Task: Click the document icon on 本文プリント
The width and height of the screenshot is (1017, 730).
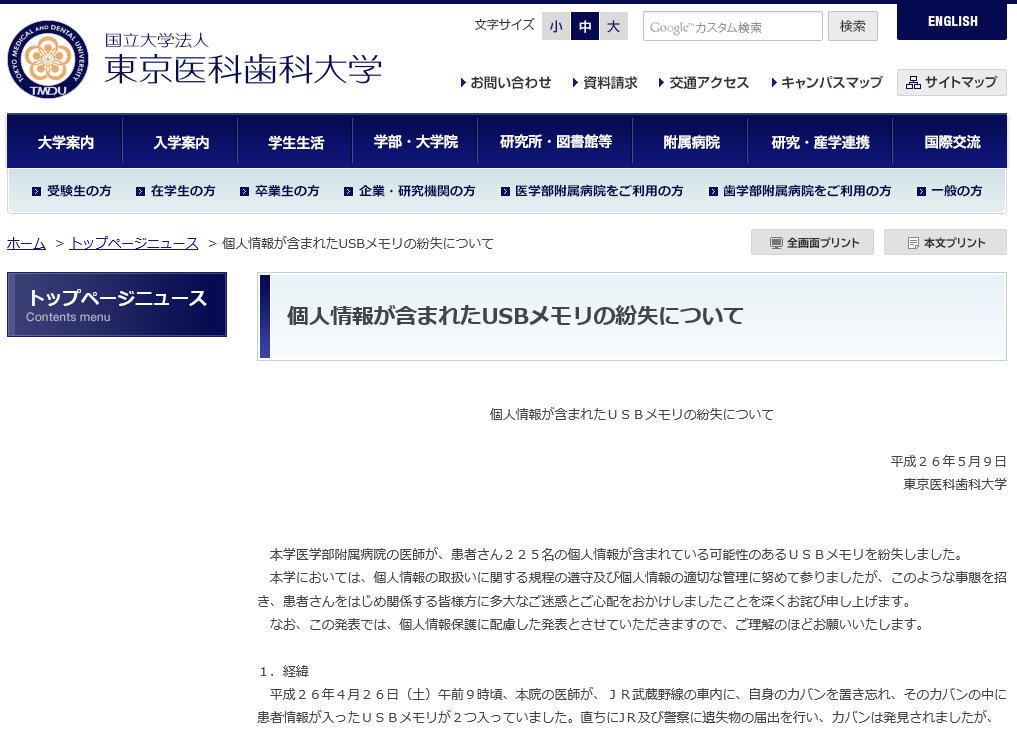Action: click(x=913, y=242)
